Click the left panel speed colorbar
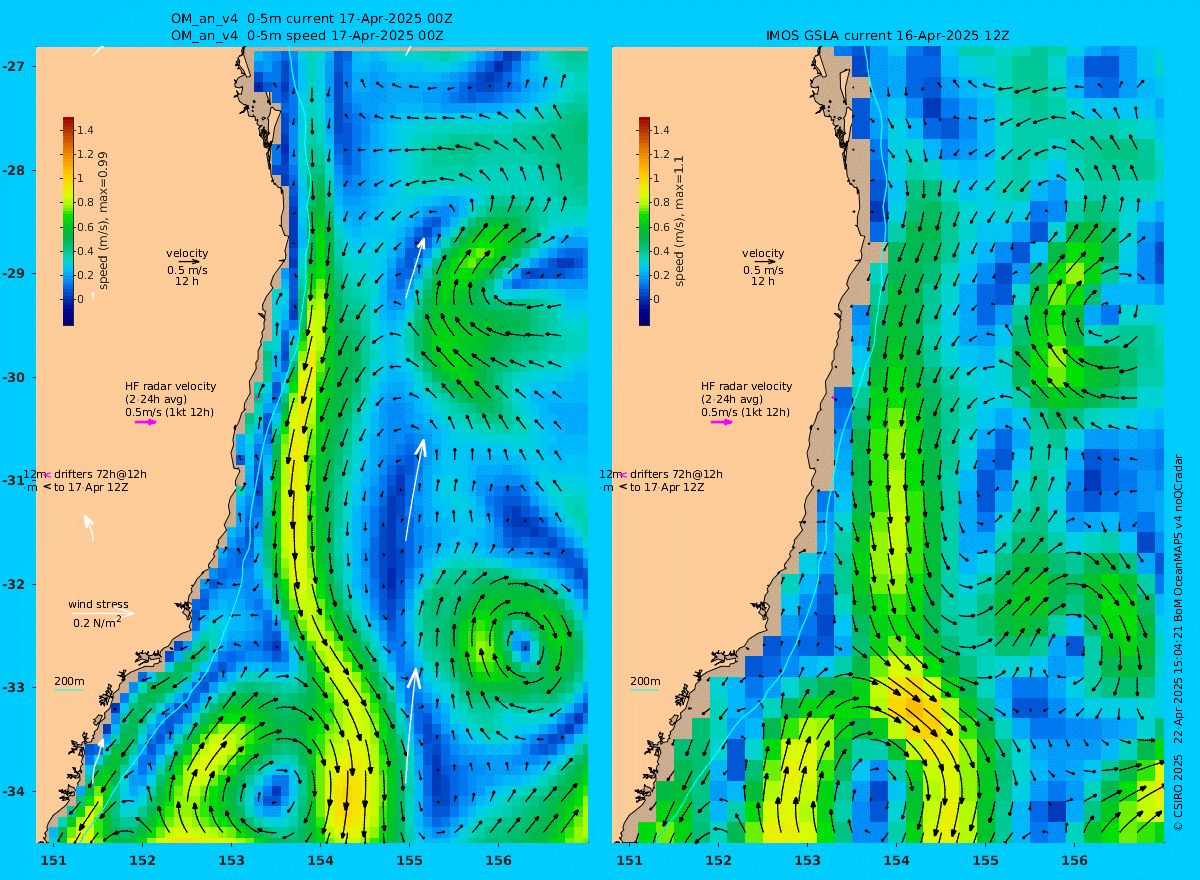 click(x=68, y=221)
